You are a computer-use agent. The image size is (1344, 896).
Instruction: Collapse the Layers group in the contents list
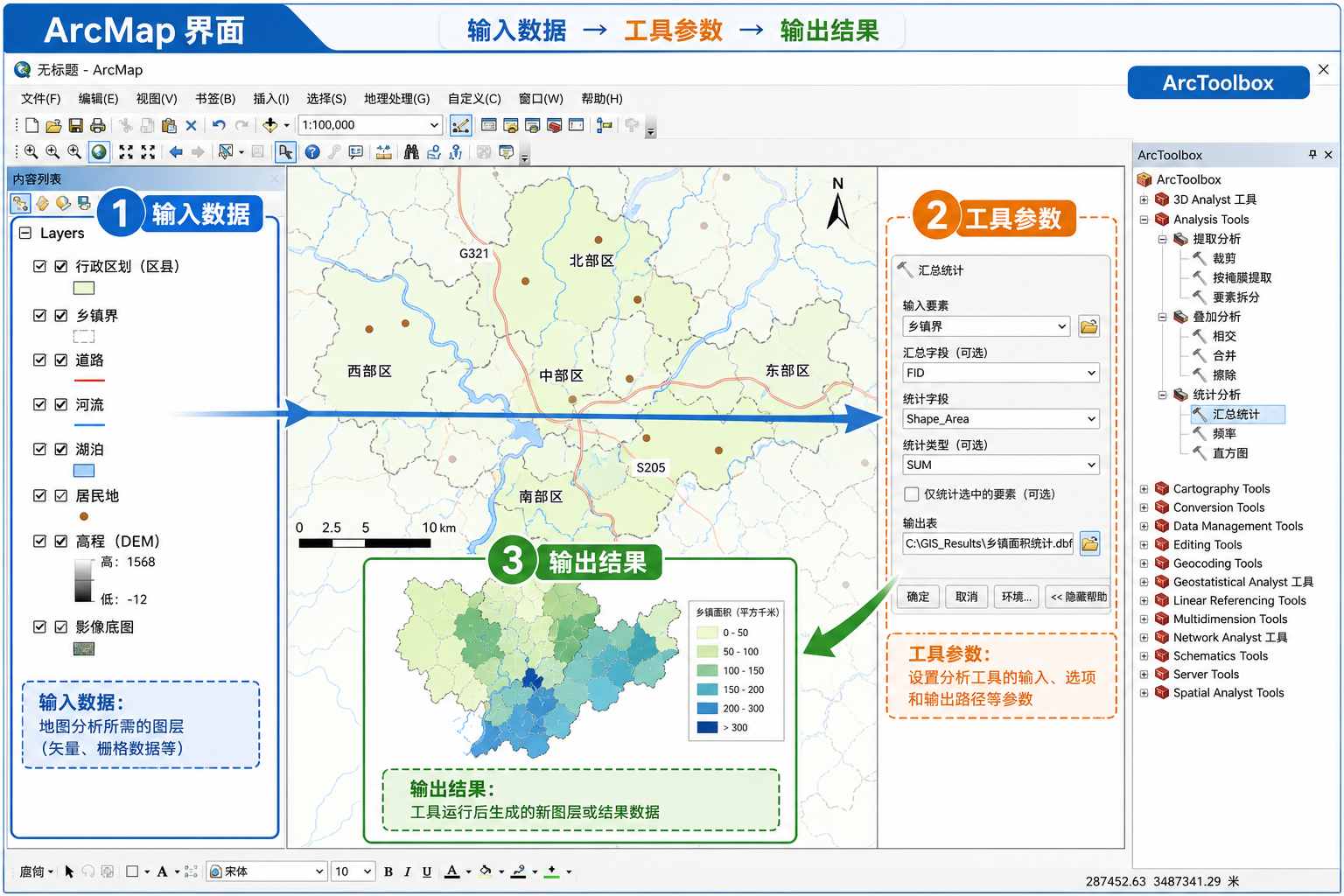tap(25, 233)
